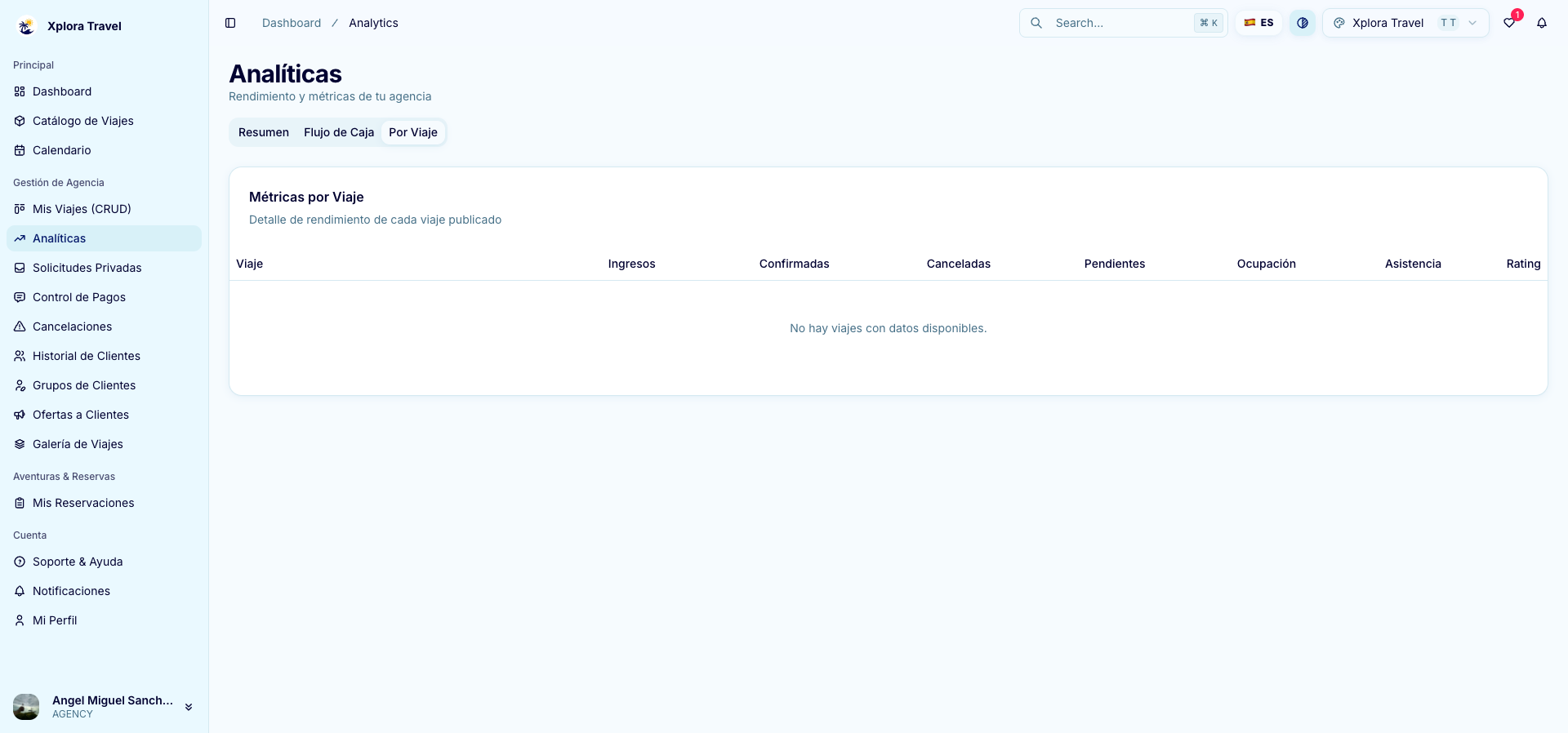Click the Control de Pagos icon
1568x733 pixels.
pos(20,297)
